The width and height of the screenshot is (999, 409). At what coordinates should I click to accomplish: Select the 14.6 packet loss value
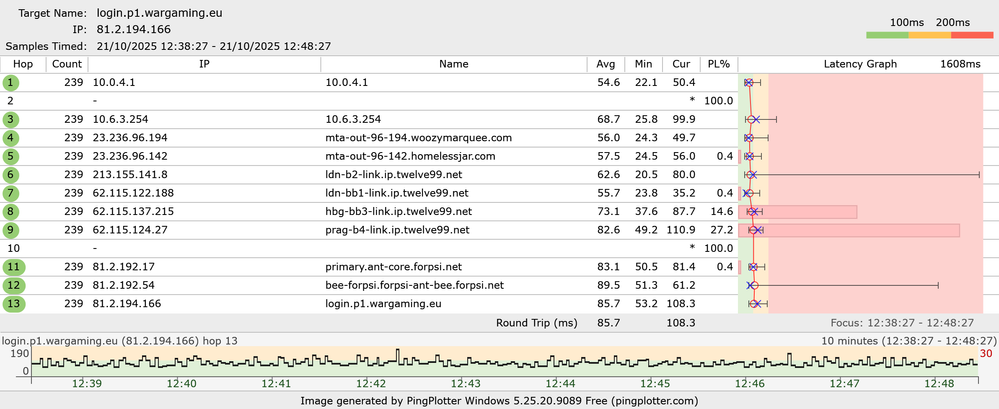(723, 212)
